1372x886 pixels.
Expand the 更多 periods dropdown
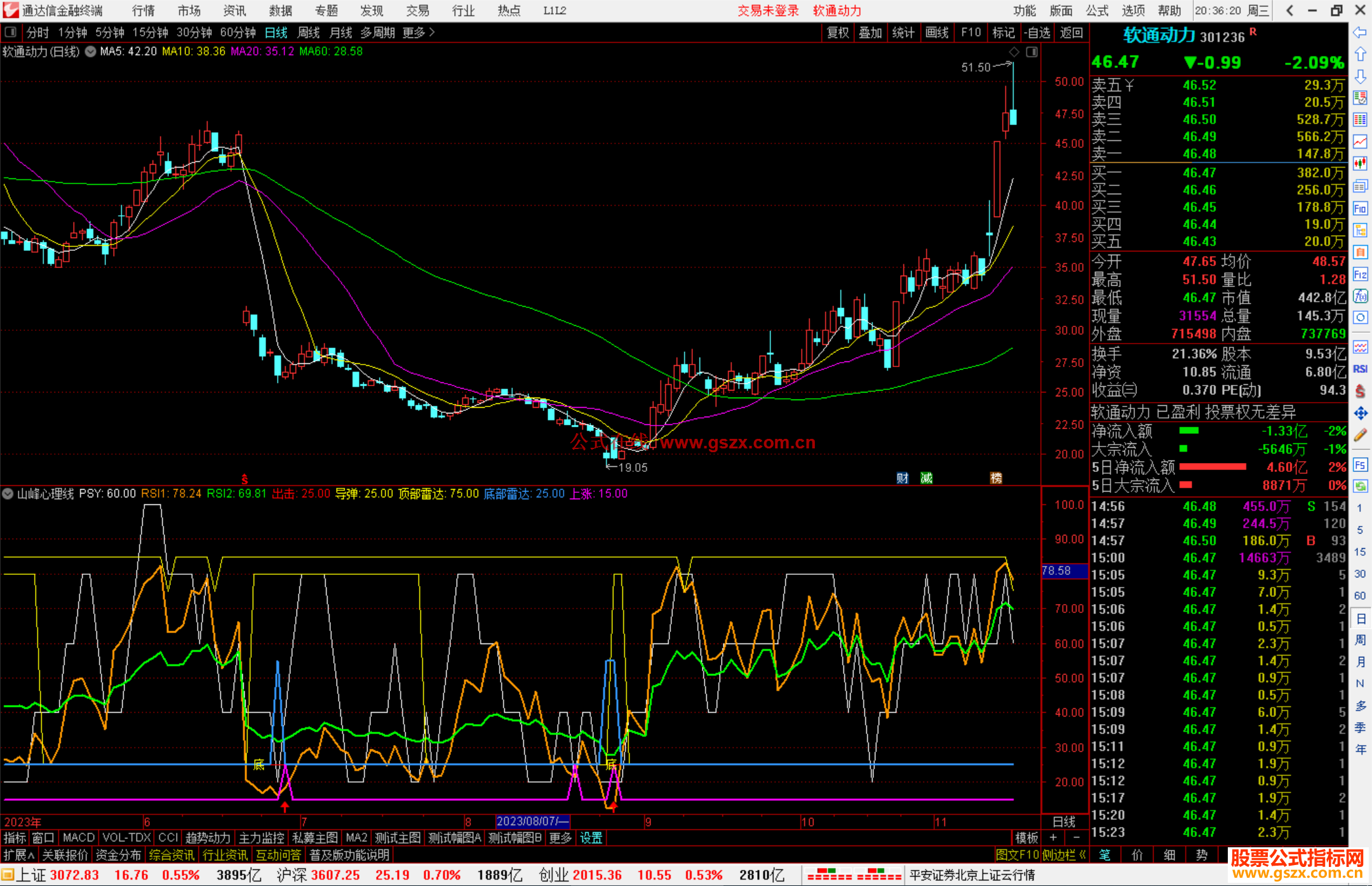pyautogui.click(x=419, y=32)
